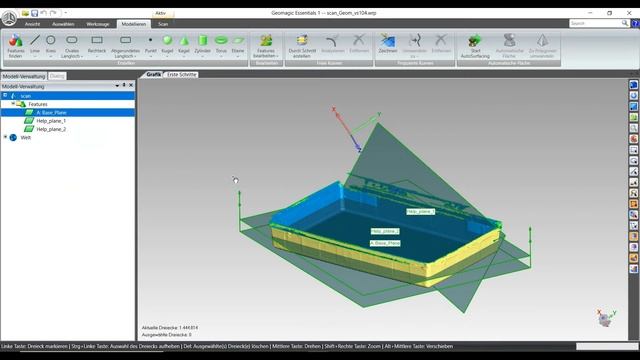The width and height of the screenshot is (640, 360).
Task: Expand the Linie dropdown arrow
Action: pos(35,56)
